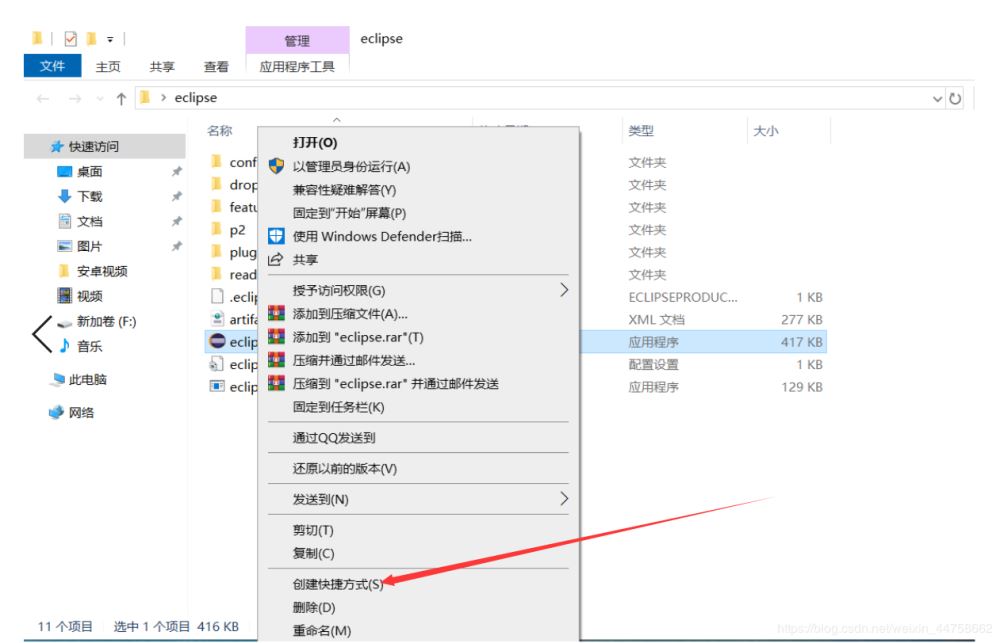1000x643 pixels.
Task: Open the address bar dropdown arrow
Action: click(x=936, y=97)
